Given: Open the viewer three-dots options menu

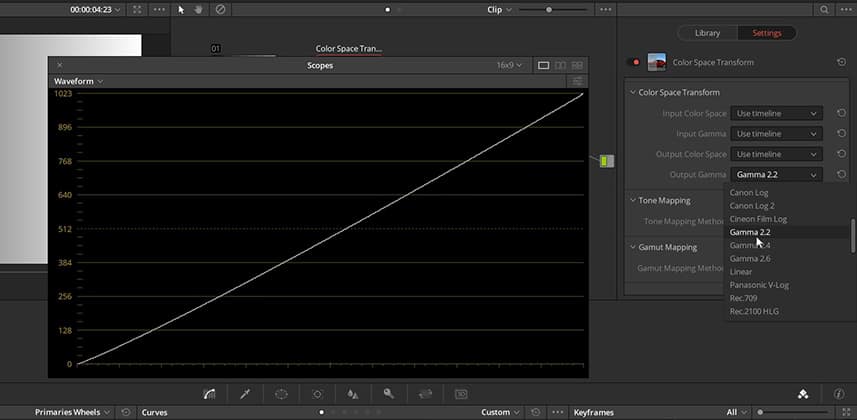Looking at the screenshot, I should point(159,10).
